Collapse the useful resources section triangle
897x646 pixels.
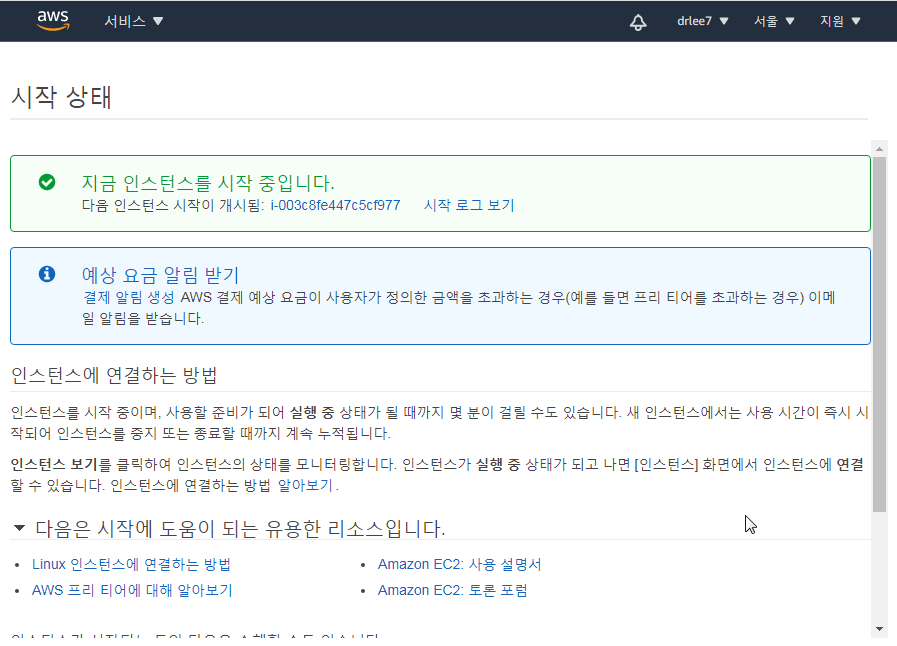coord(19,528)
